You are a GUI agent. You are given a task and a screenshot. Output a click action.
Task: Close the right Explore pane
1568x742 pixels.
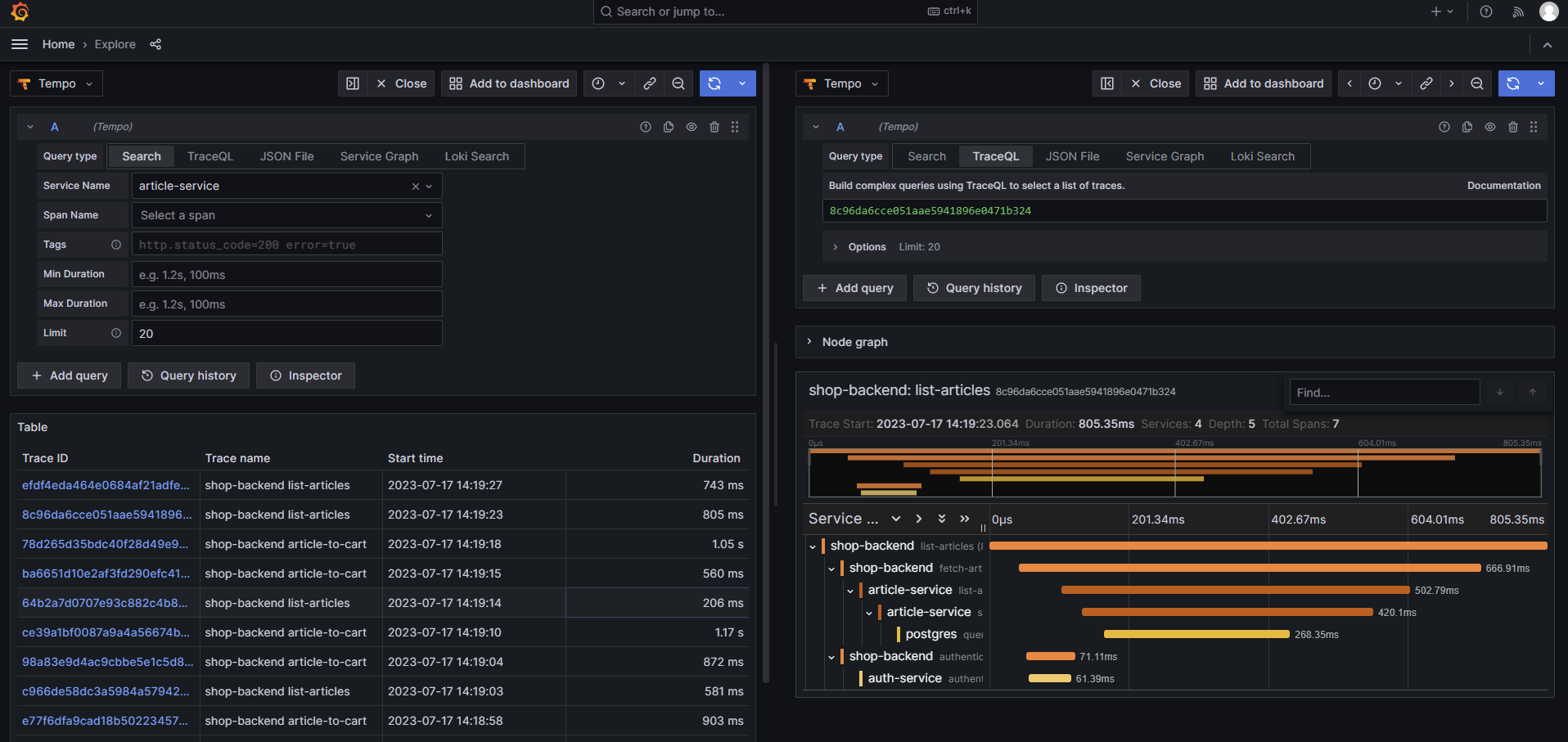pos(1156,83)
